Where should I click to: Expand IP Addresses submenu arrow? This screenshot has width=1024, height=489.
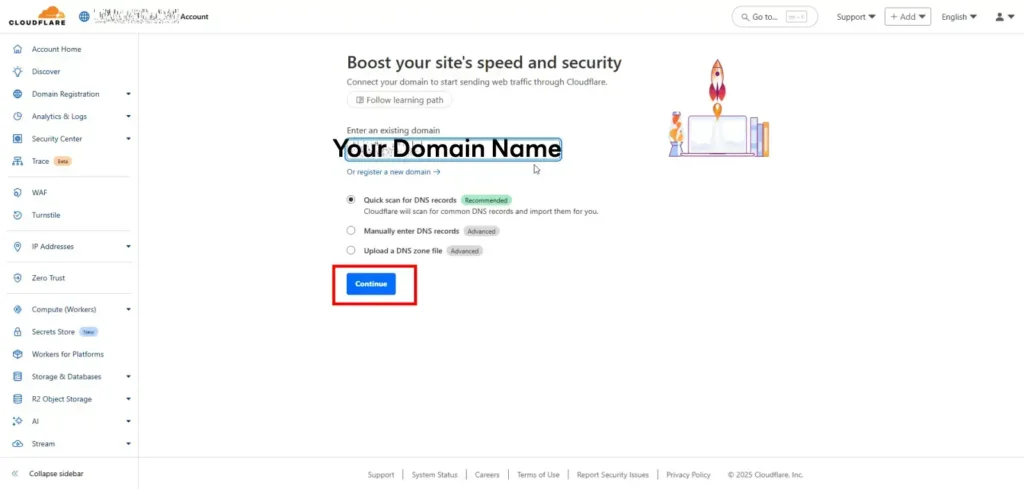129,247
